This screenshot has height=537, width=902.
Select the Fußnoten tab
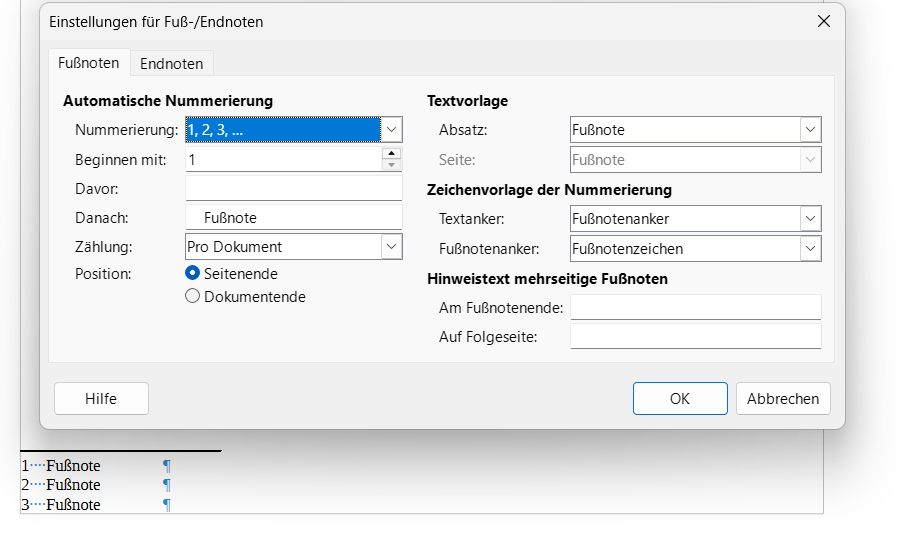(89, 63)
